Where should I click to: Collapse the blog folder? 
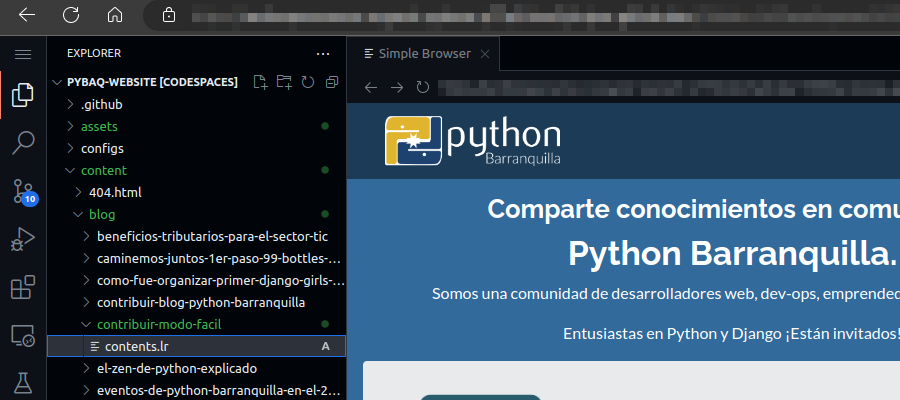pos(196,215)
